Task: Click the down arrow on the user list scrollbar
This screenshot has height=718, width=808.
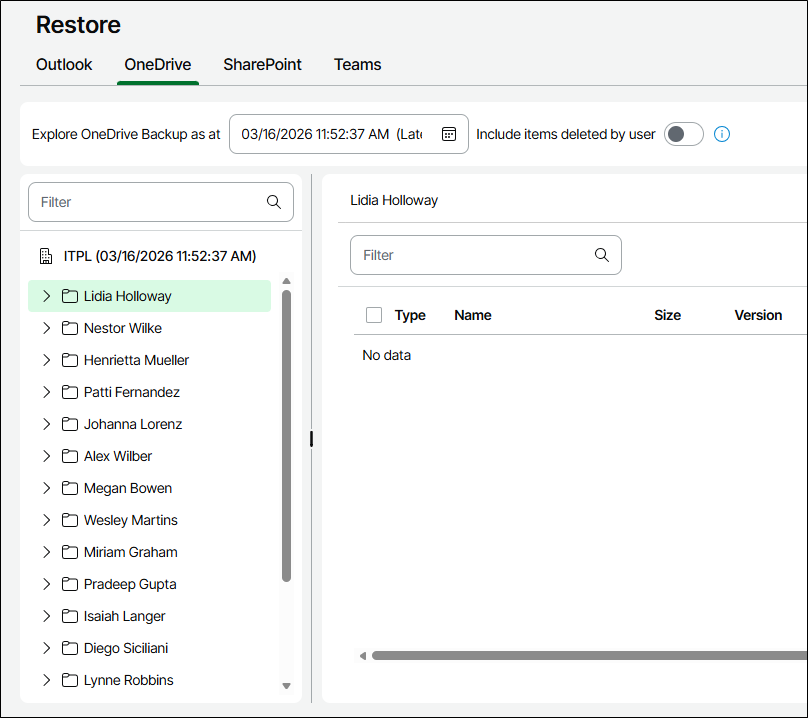Action: click(x=286, y=686)
